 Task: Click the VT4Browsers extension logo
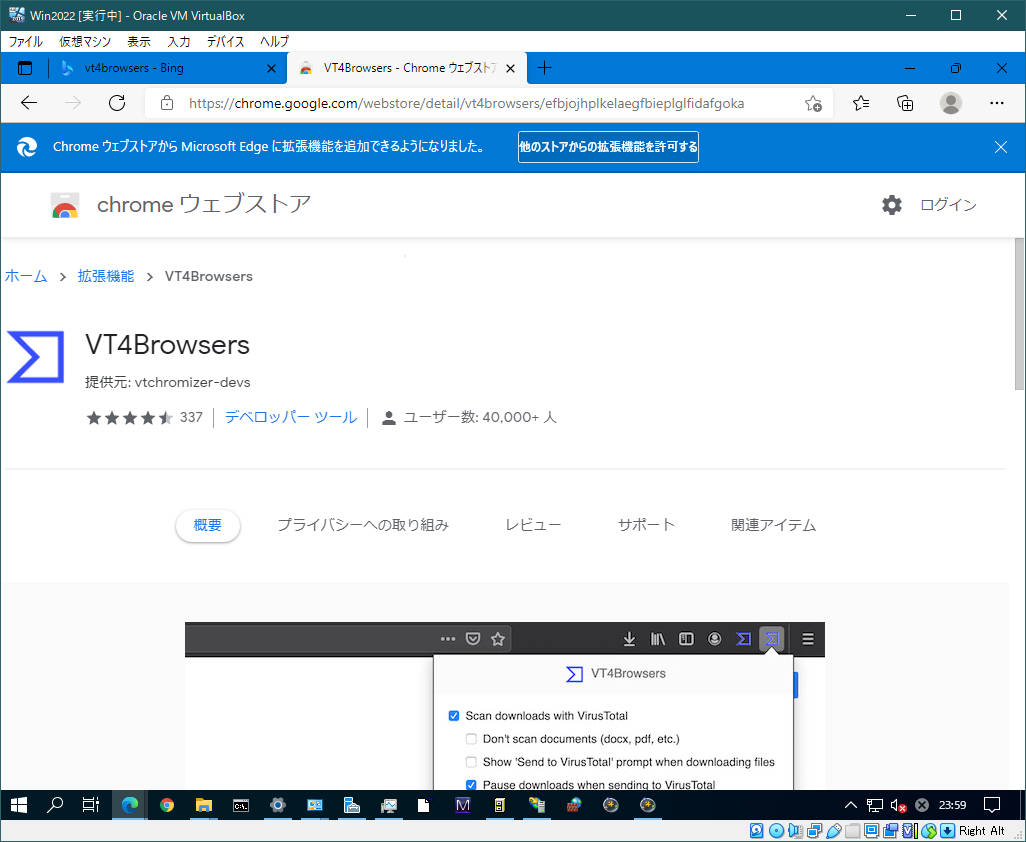point(35,357)
